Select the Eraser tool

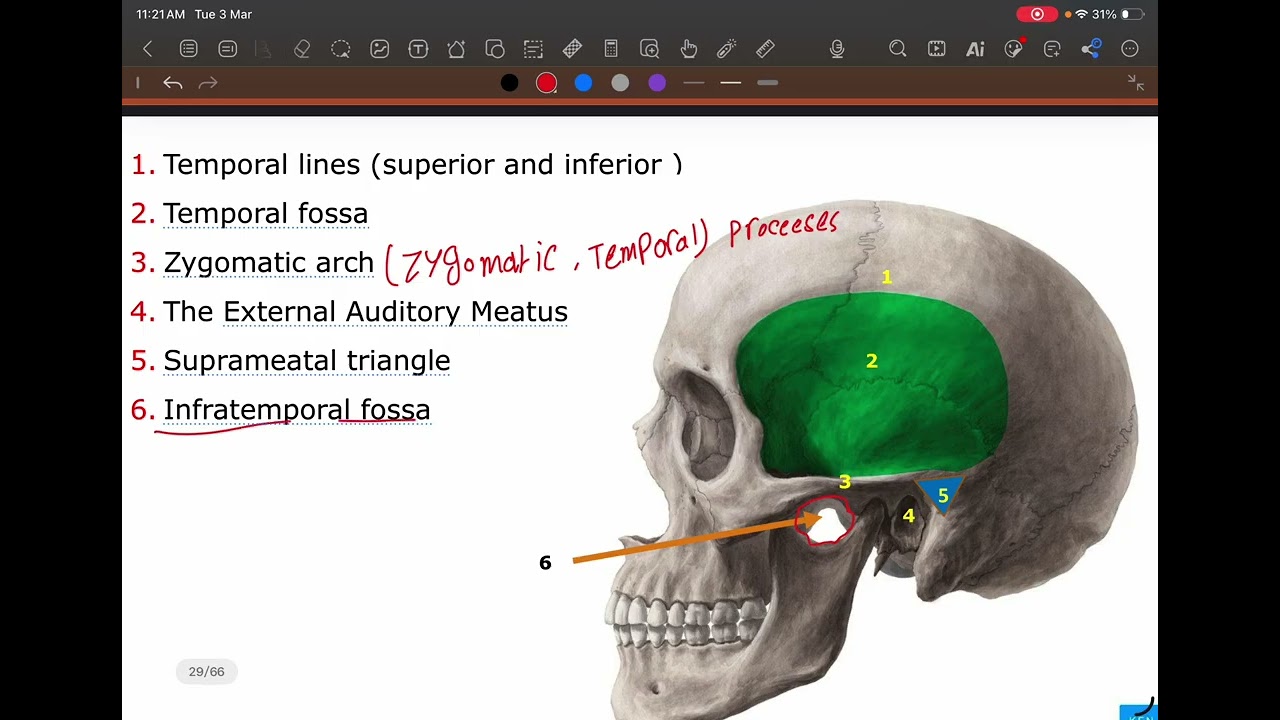click(x=302, y=49)
